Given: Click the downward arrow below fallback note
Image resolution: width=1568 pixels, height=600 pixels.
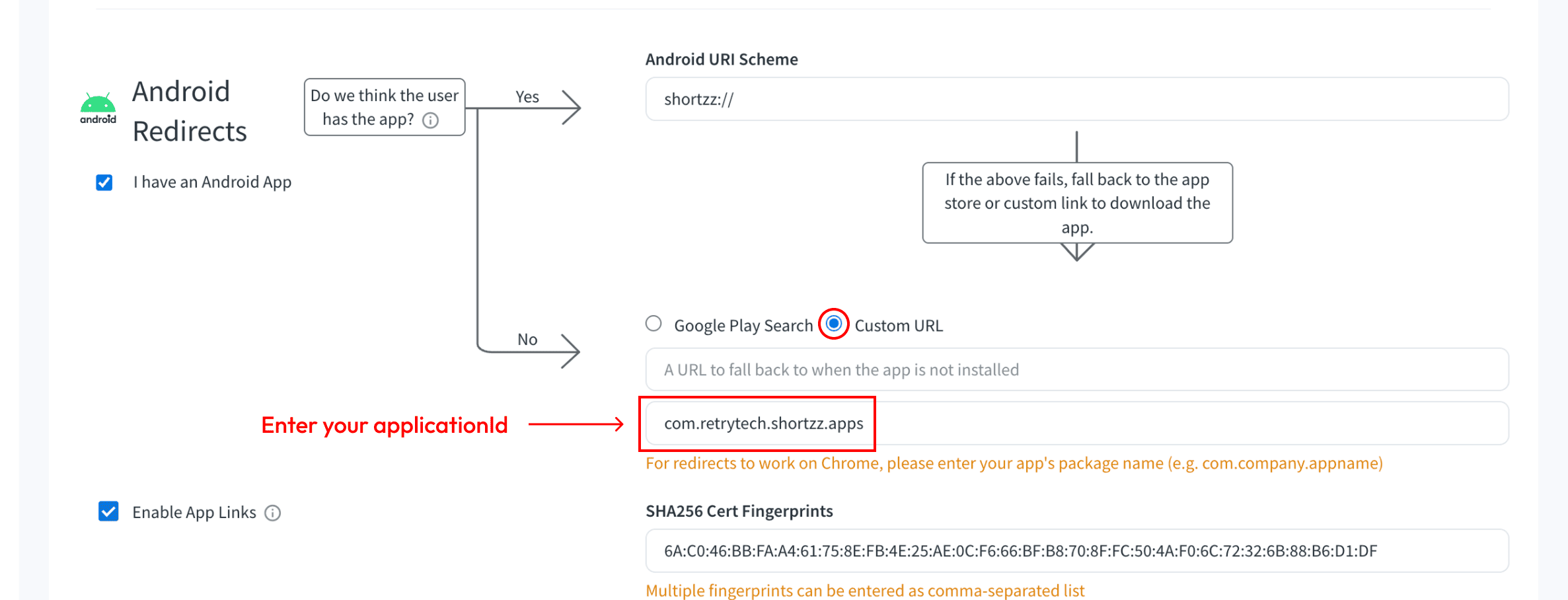Looking at the screenshot, I should [1077, 252].
